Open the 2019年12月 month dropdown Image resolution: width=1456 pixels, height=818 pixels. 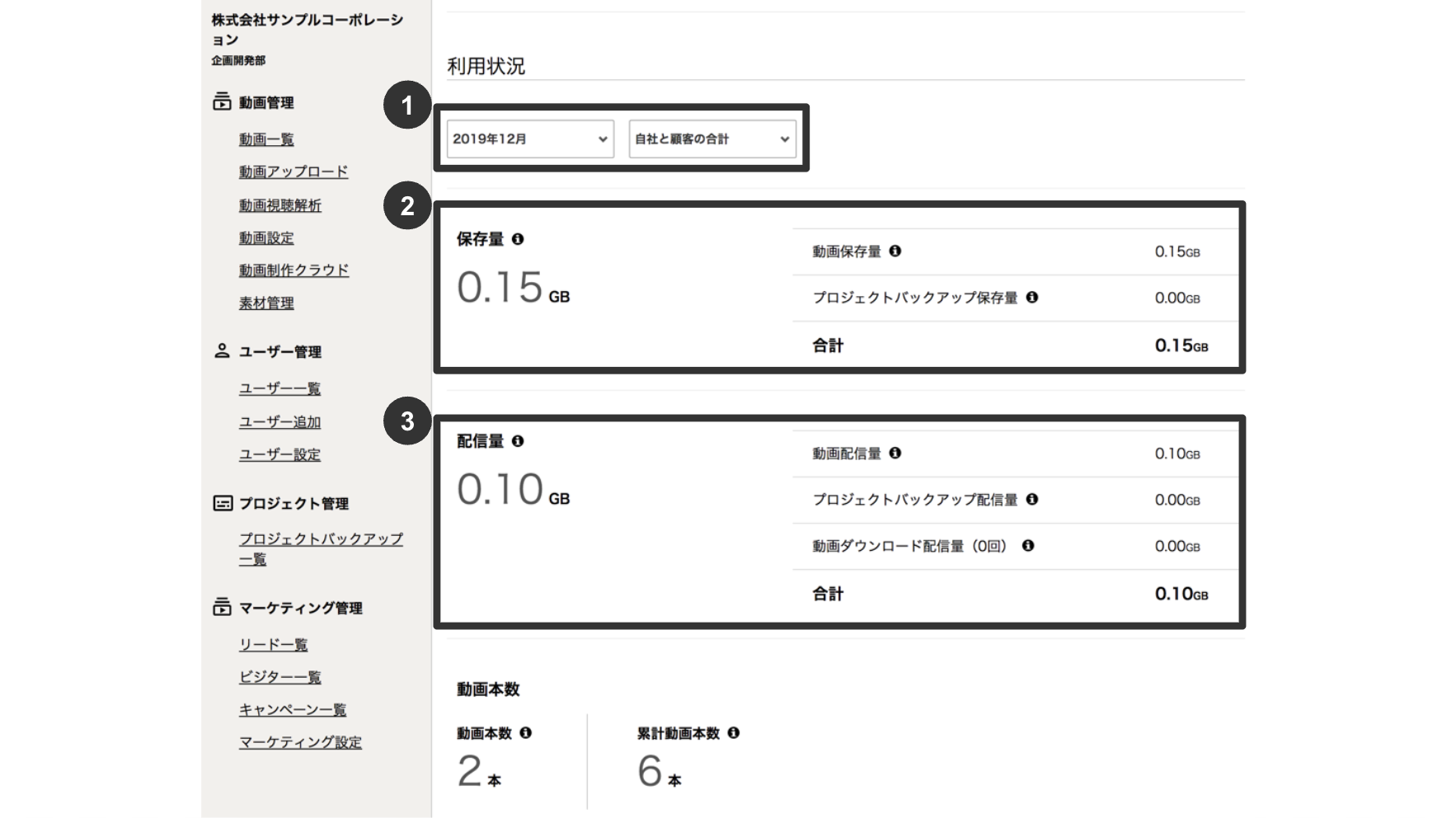(528, 139)
